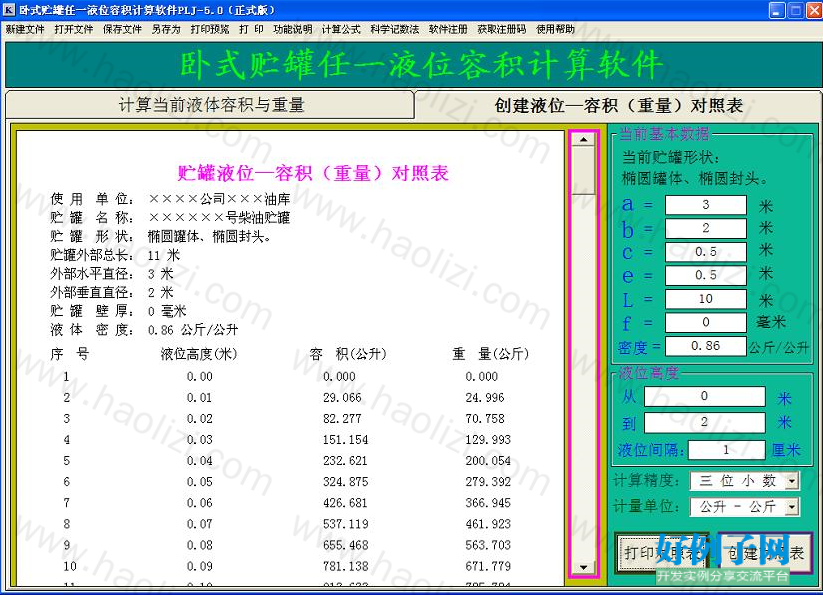823x595 pixels.
Task: Click the c value input field
Action: click(705, 252)
